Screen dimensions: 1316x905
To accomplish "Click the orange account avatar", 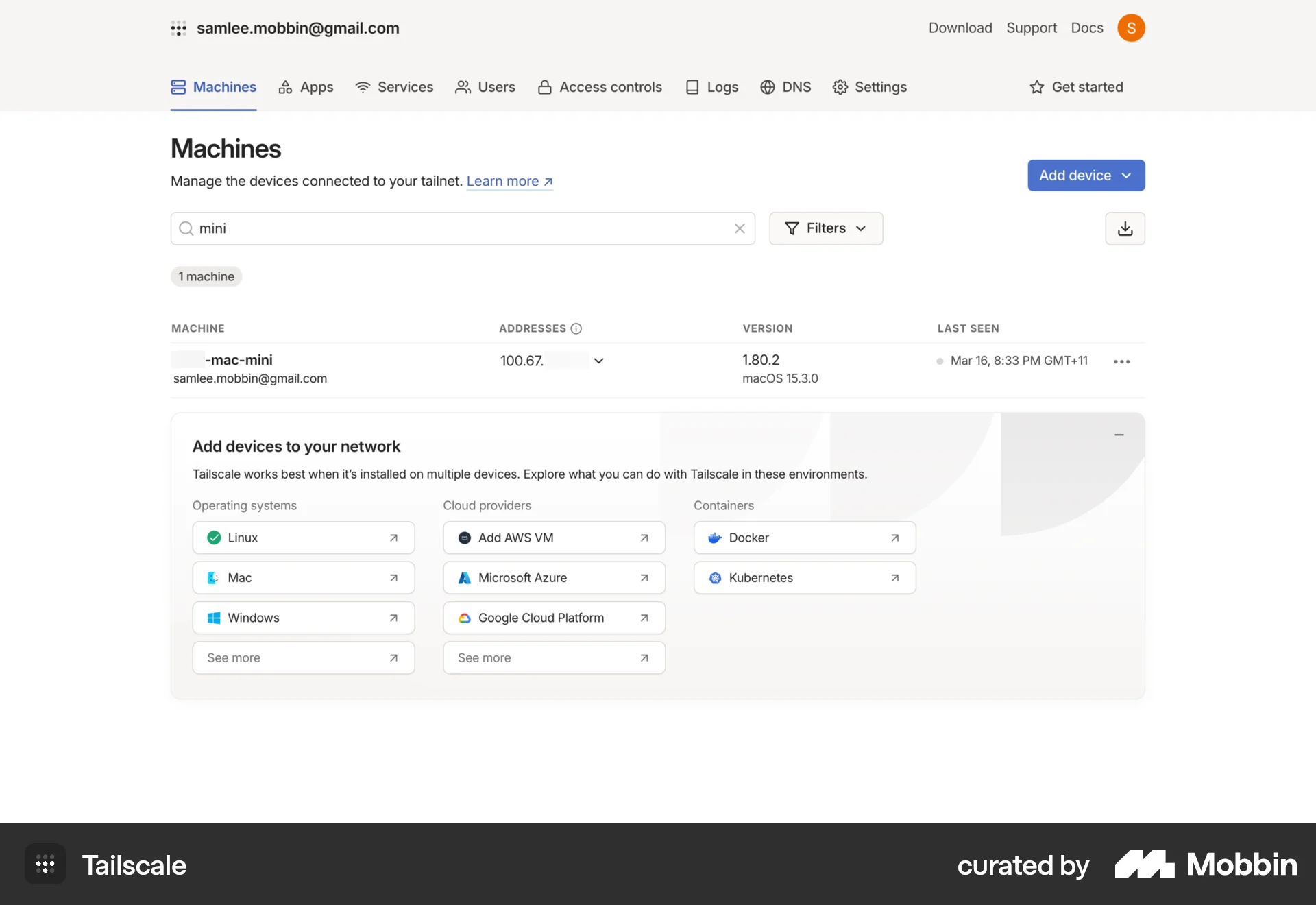I will point(1132,28).
